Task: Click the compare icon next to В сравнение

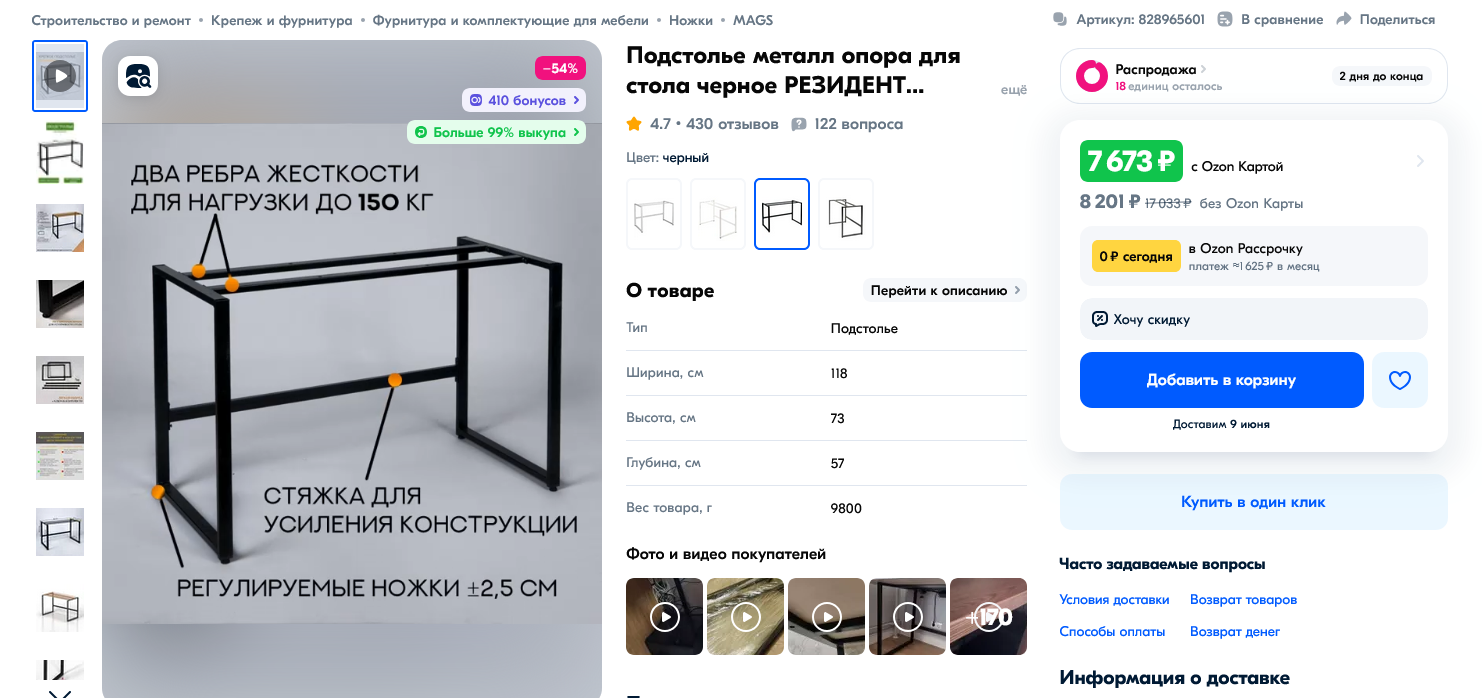Action: point(1225,19)
